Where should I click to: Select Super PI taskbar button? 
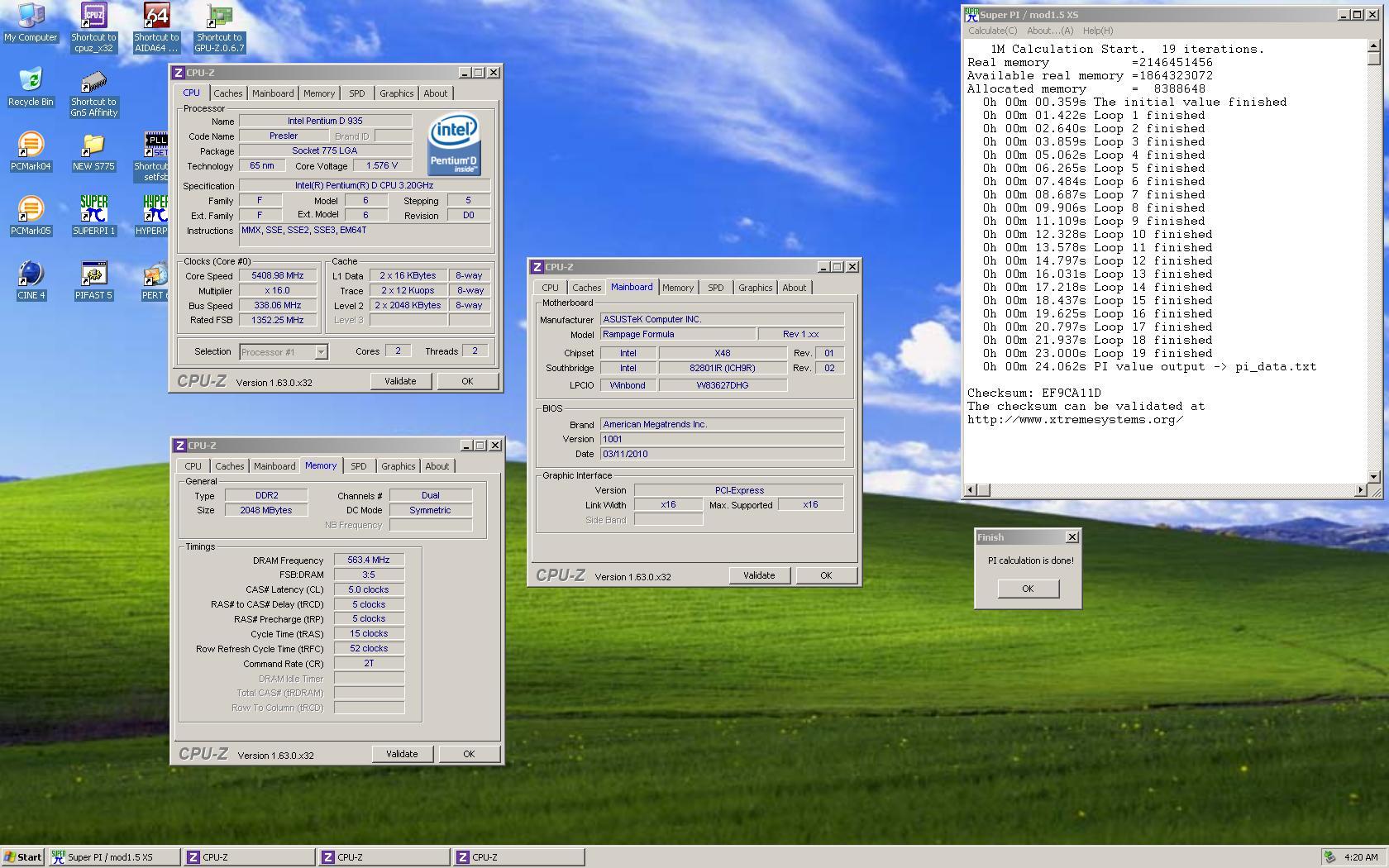click(115, 857)
